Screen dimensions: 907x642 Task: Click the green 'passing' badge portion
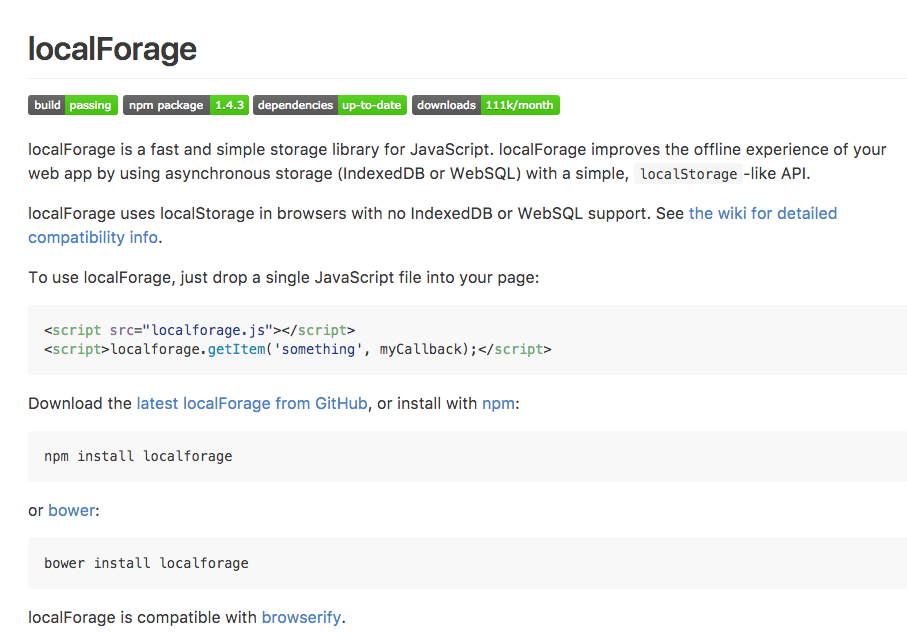click(x=90, y=105)
